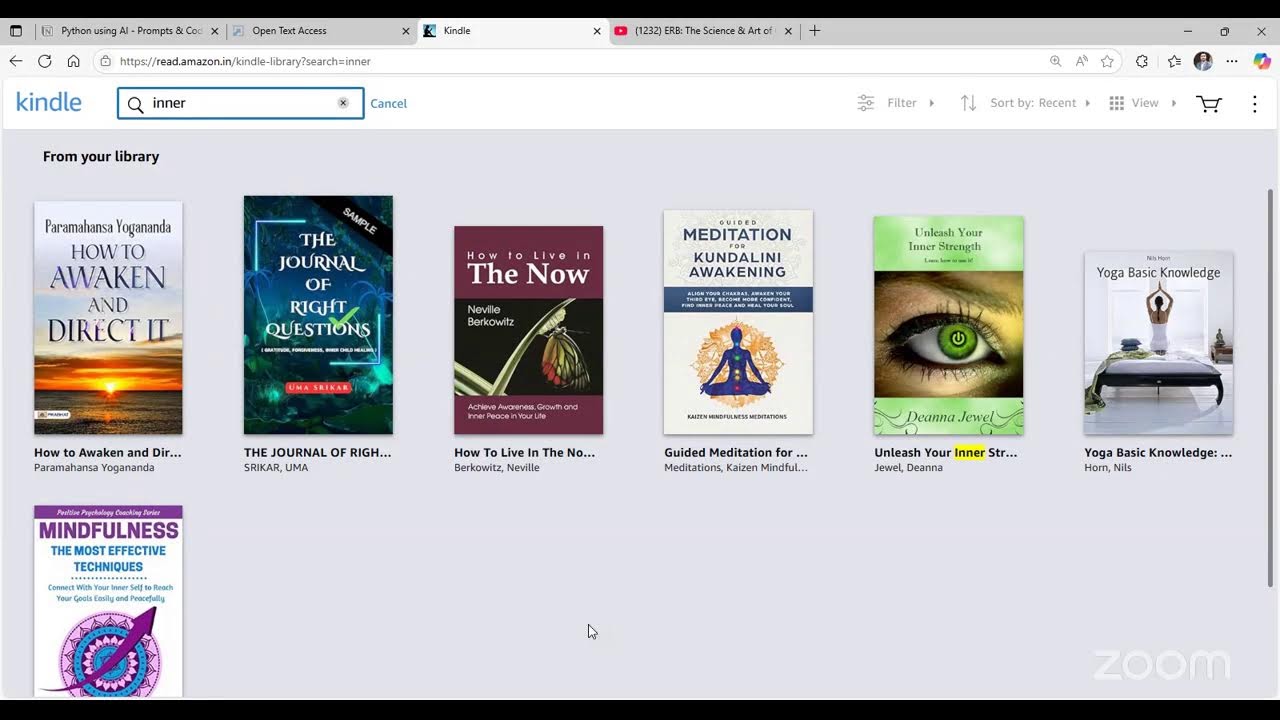Open the How to Awaken and Direct It title
1280x720 pixels.
click(x=108, y=452)
